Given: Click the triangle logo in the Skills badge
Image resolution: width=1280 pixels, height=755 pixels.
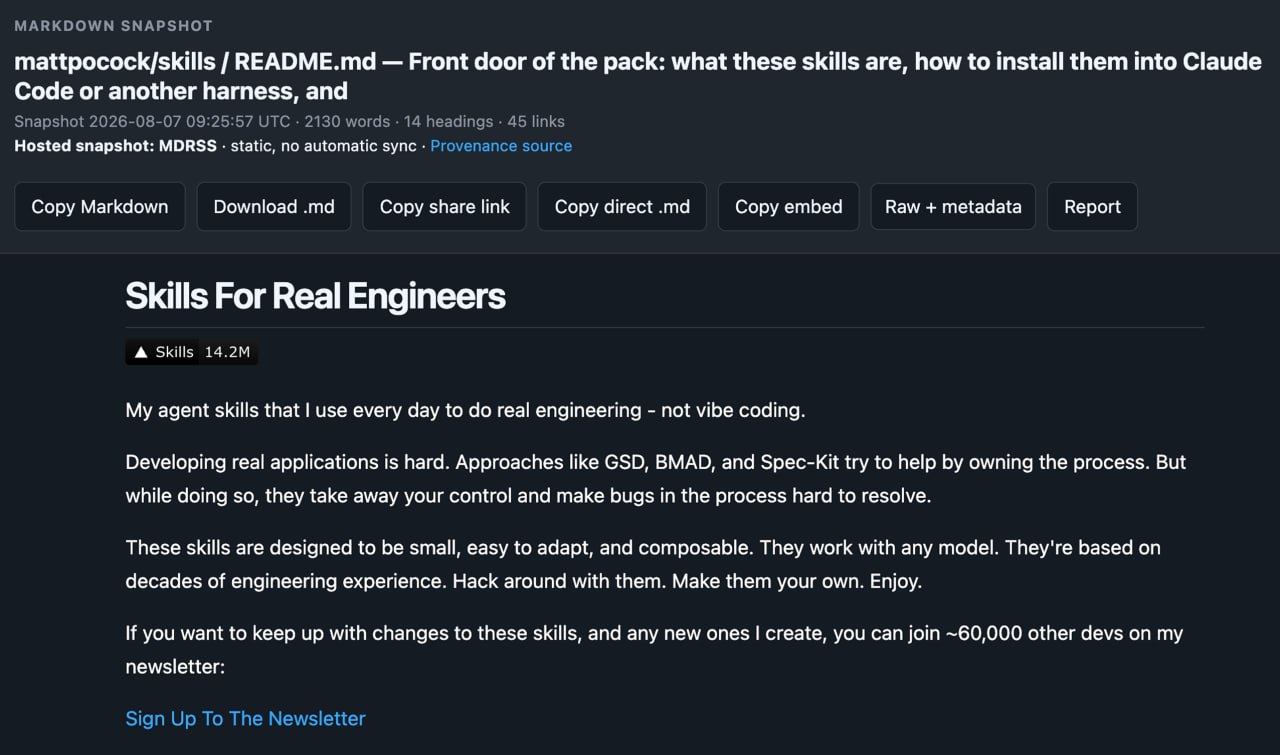Looking at the screenshot, I should tap(141, 352).
